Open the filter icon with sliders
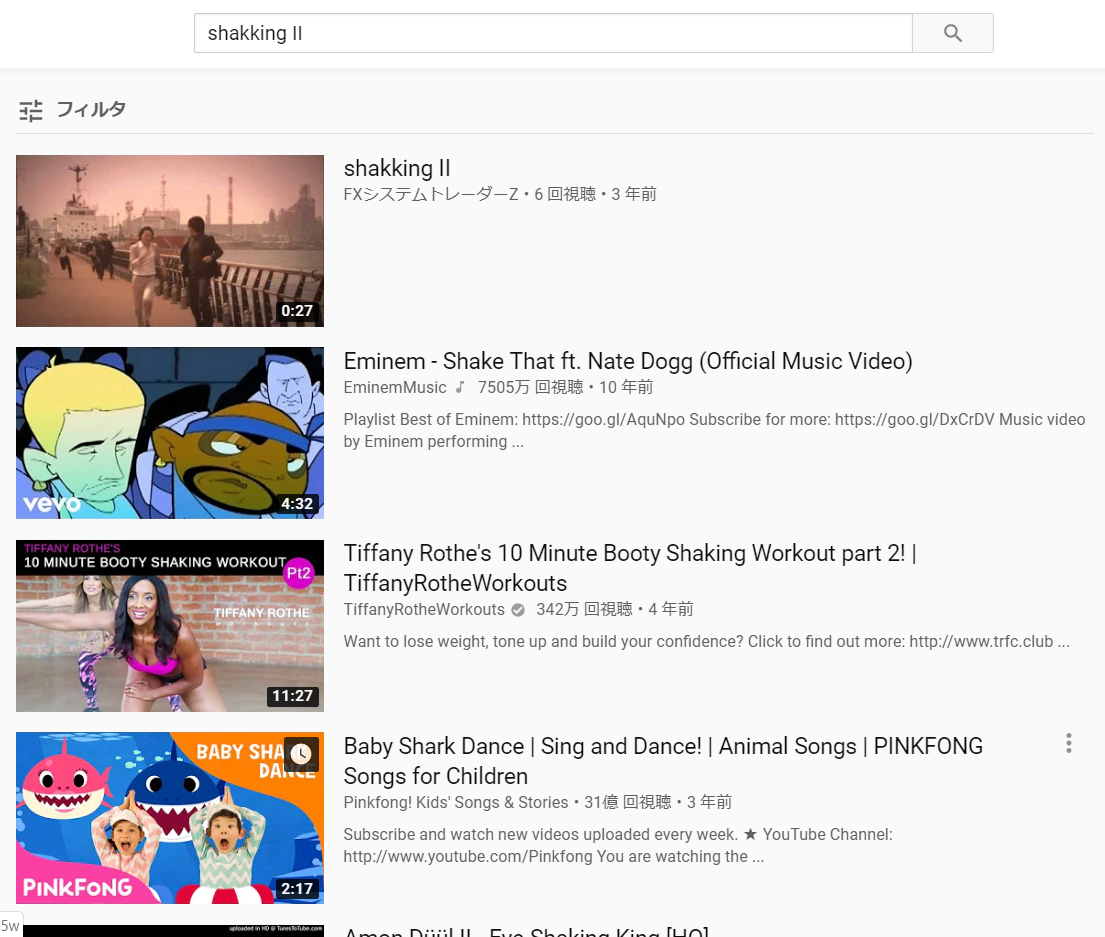1105x937 pixels. tap(31, 111)
